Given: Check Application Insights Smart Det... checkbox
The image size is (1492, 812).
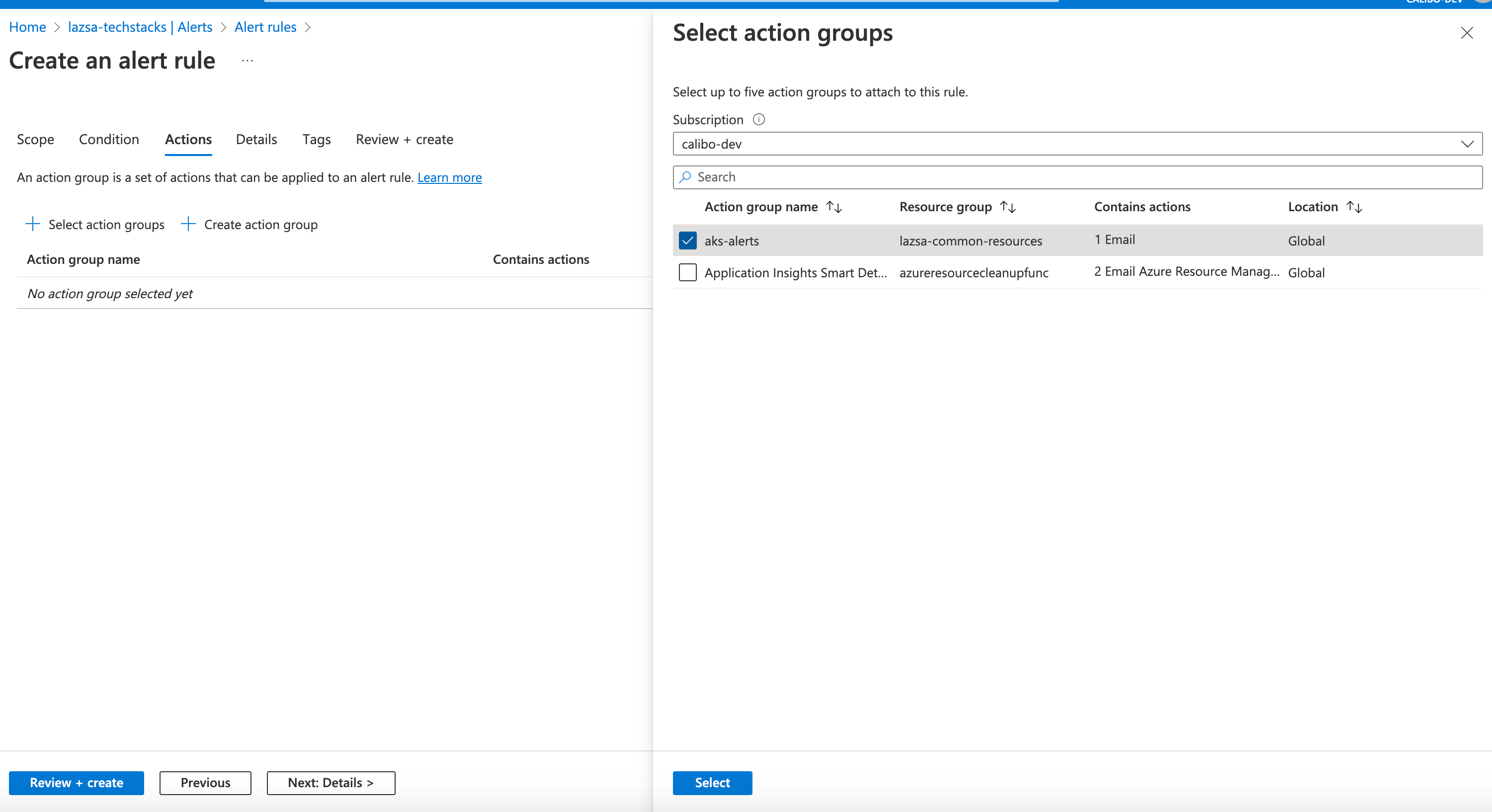Looking at the screenshot, I should point(687,272).
